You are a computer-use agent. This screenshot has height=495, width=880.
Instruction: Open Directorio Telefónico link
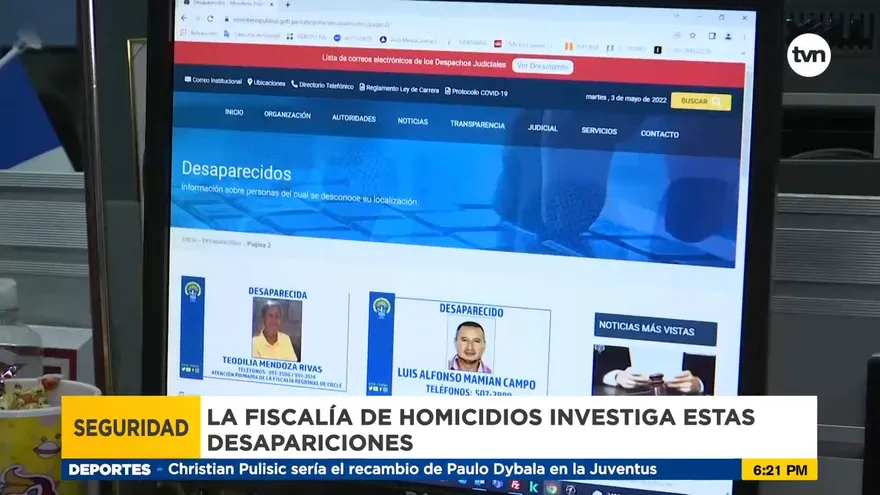pos(322,85)
